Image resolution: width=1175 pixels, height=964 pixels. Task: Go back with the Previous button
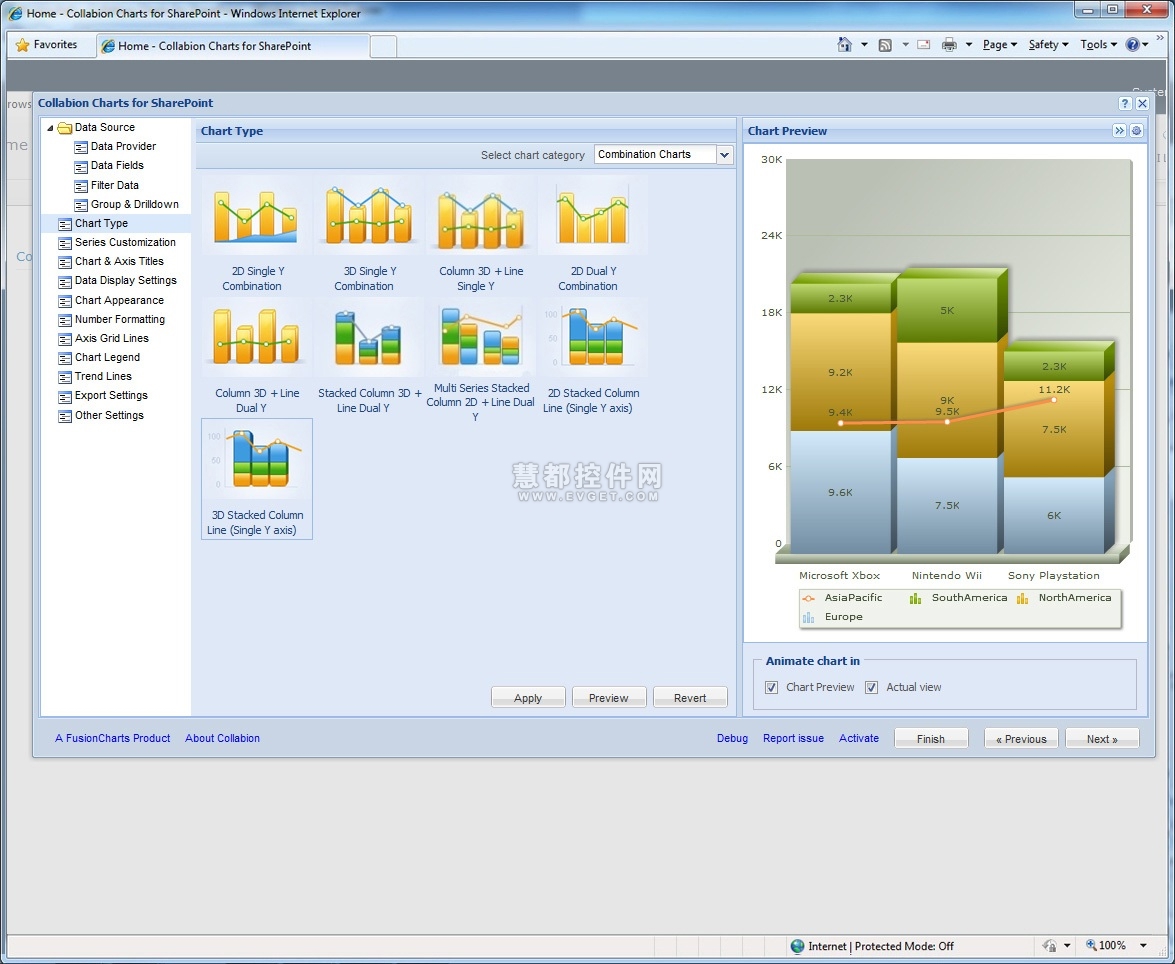(x=1021, y=739)
